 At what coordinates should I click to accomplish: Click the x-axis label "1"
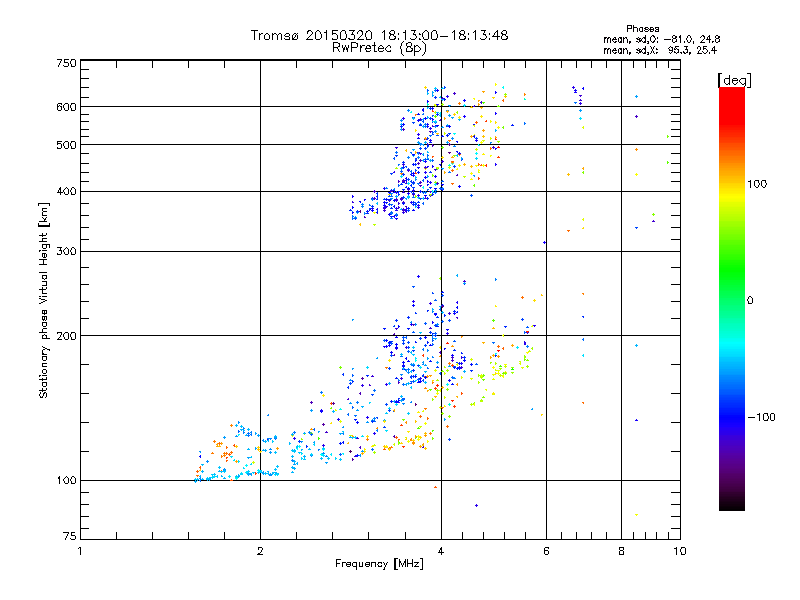pyautogui.click(x=80, y=551)
